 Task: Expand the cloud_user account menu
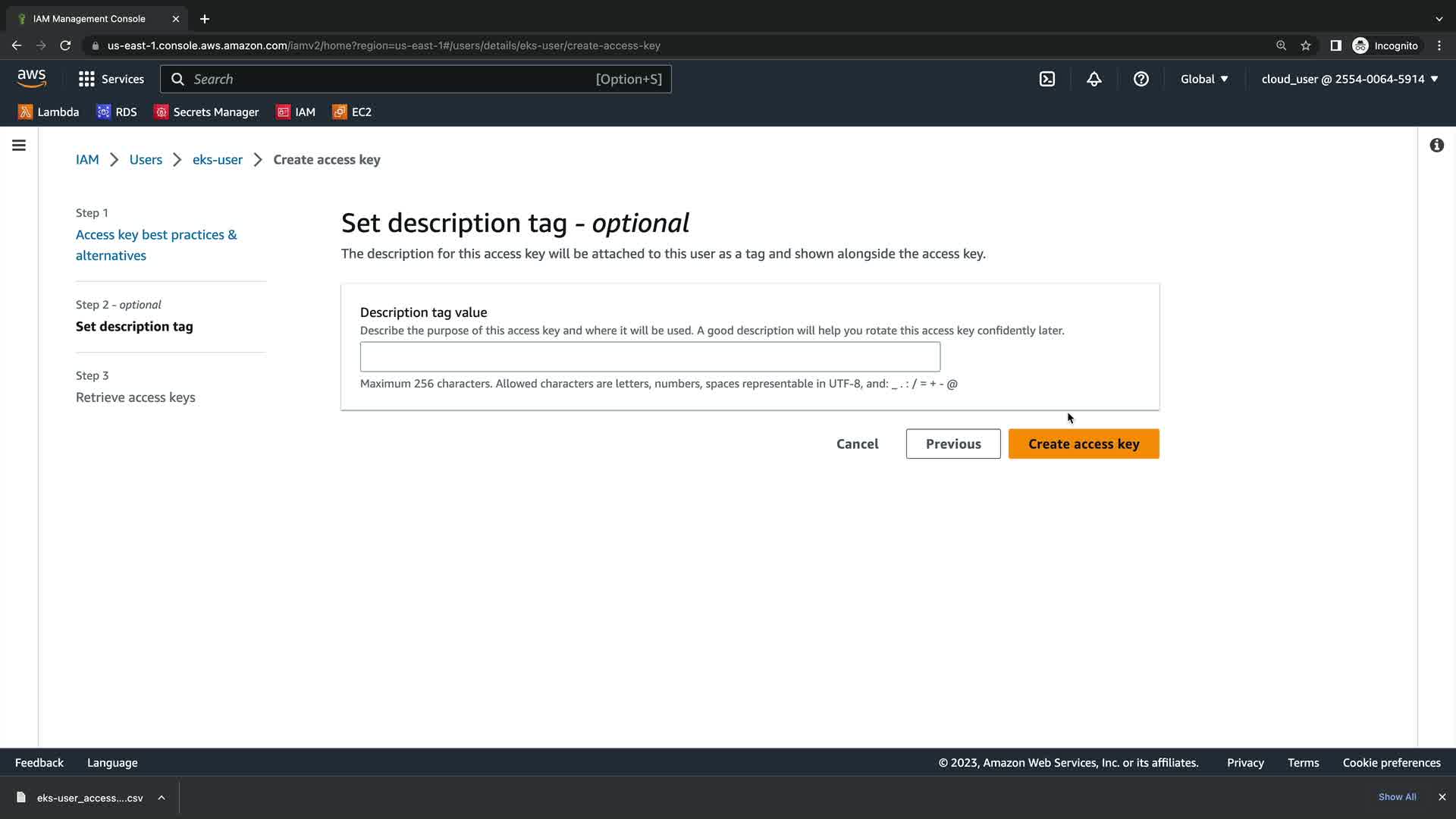click(x=1349, y=79)
